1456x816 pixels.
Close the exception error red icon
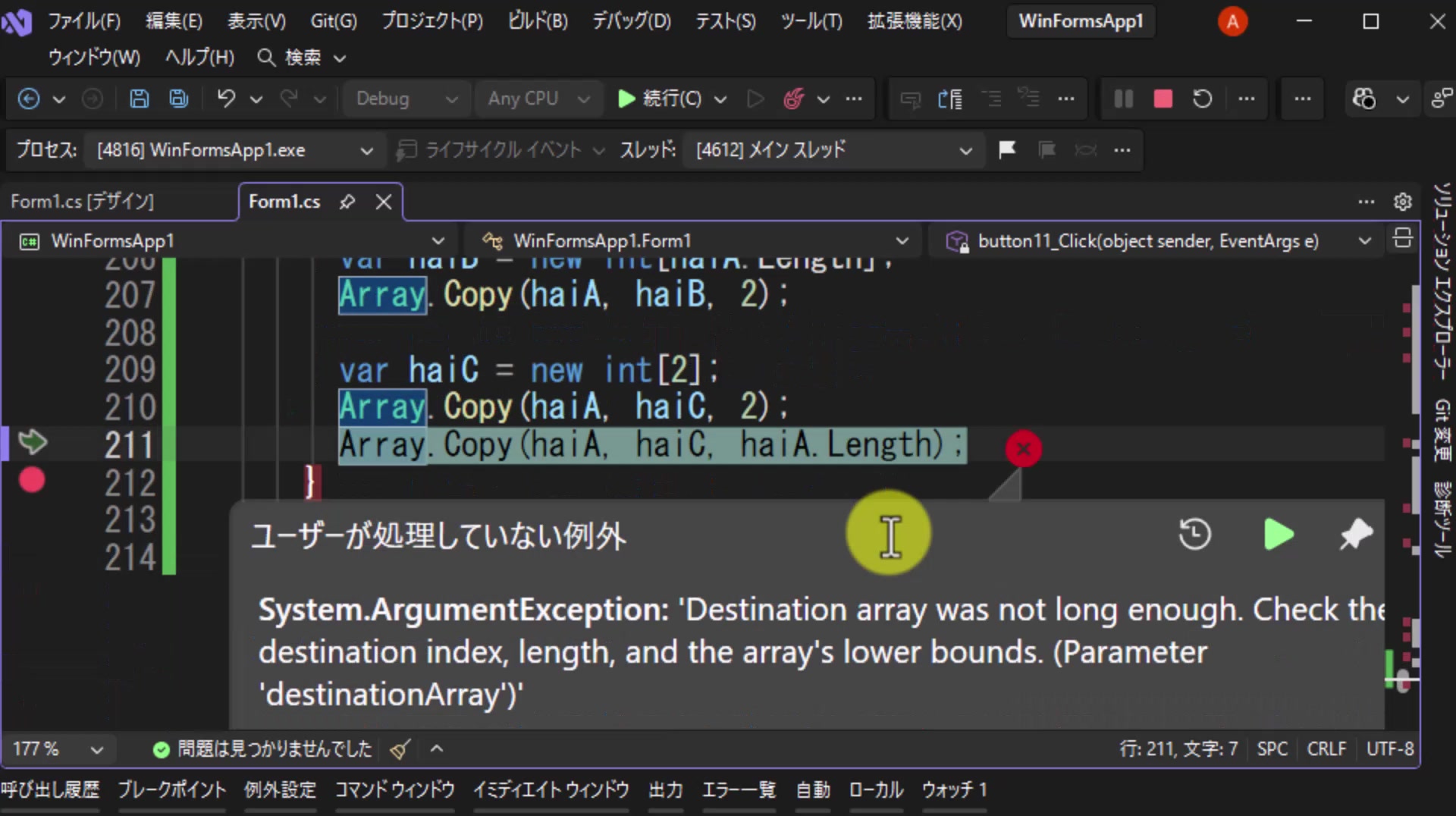(1024, 449)
